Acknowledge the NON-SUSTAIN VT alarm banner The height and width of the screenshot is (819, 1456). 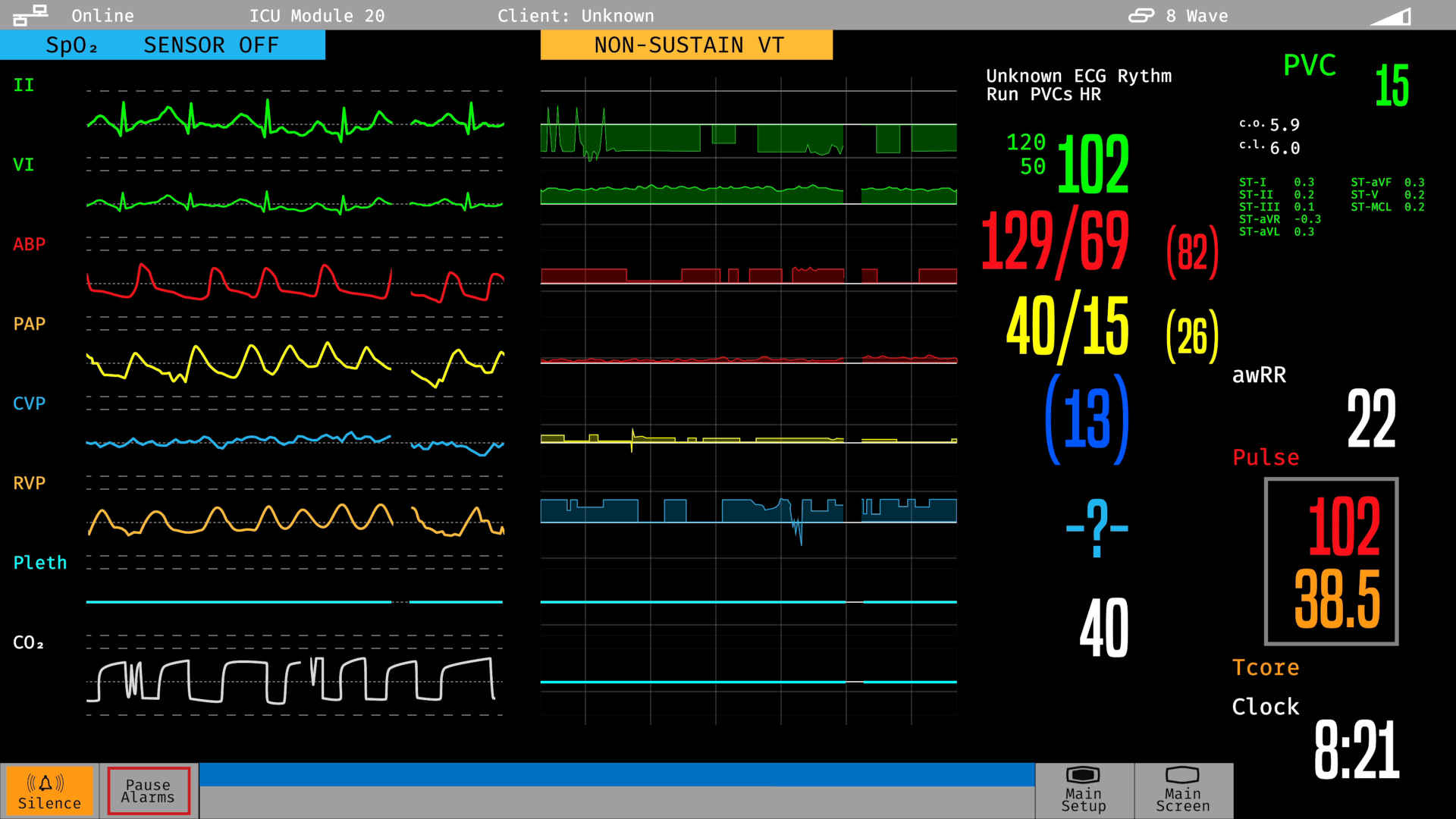686,45
